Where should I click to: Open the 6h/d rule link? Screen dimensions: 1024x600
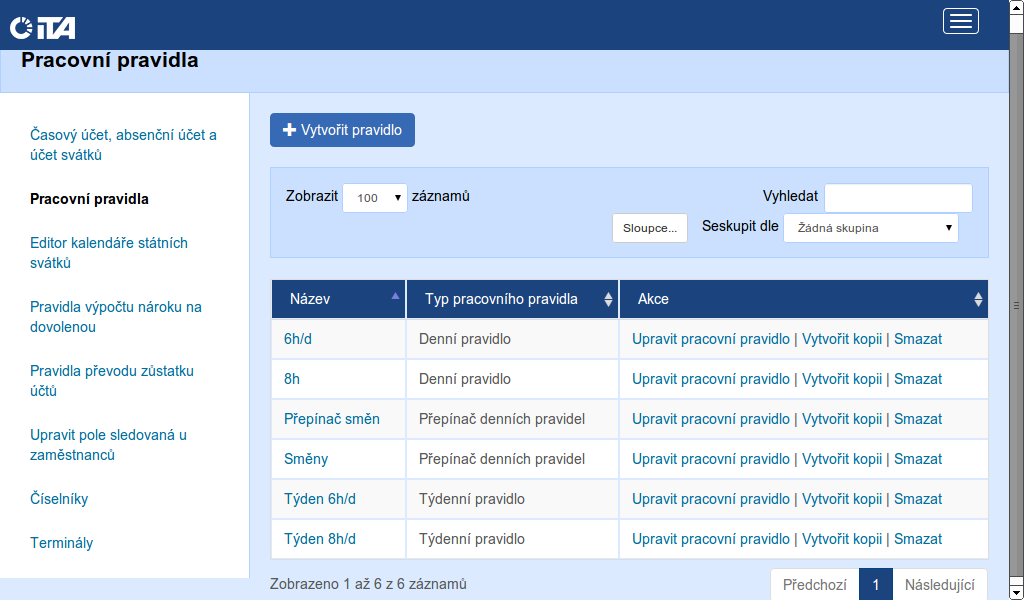click(298, 339)
